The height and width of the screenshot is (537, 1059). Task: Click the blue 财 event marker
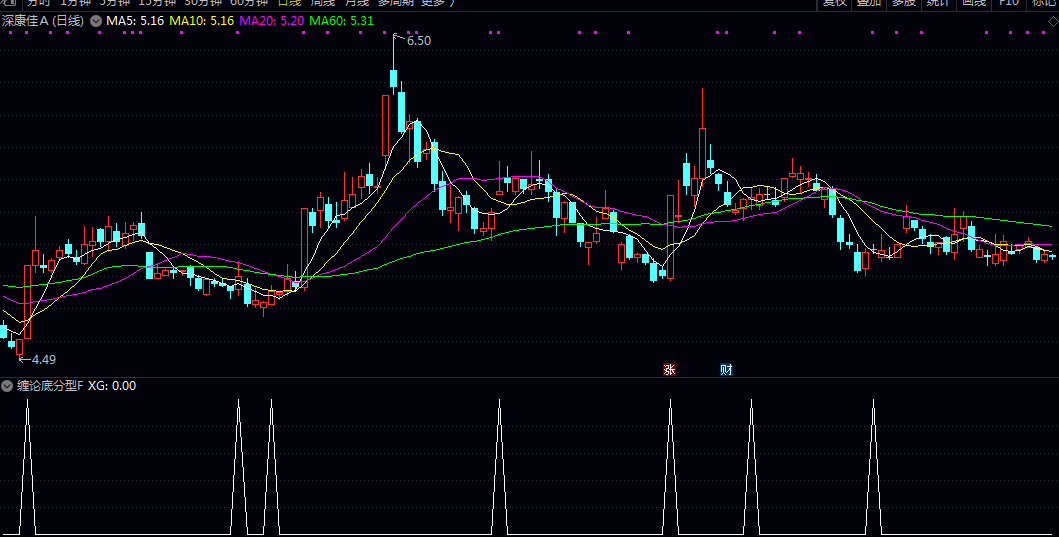click(726, 369)
